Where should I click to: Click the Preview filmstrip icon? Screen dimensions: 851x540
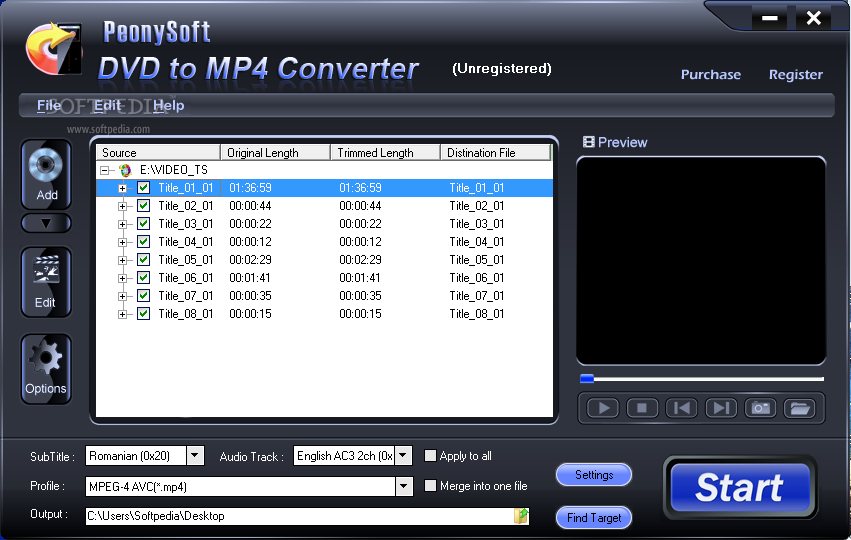click(x=589, y=142)
